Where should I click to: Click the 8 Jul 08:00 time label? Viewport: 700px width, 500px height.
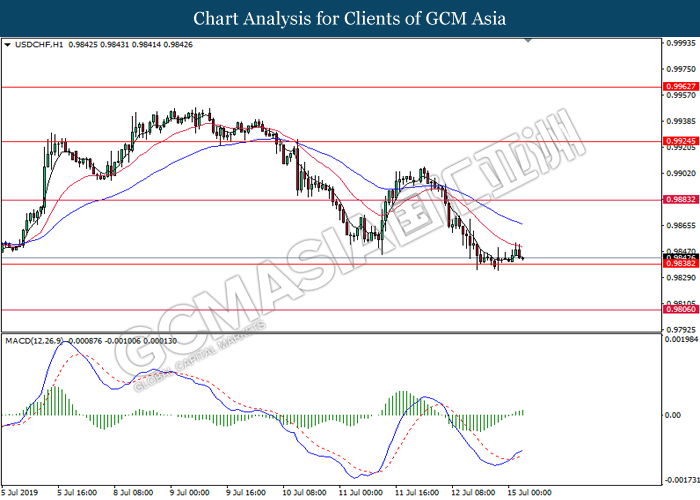[133, 492]
